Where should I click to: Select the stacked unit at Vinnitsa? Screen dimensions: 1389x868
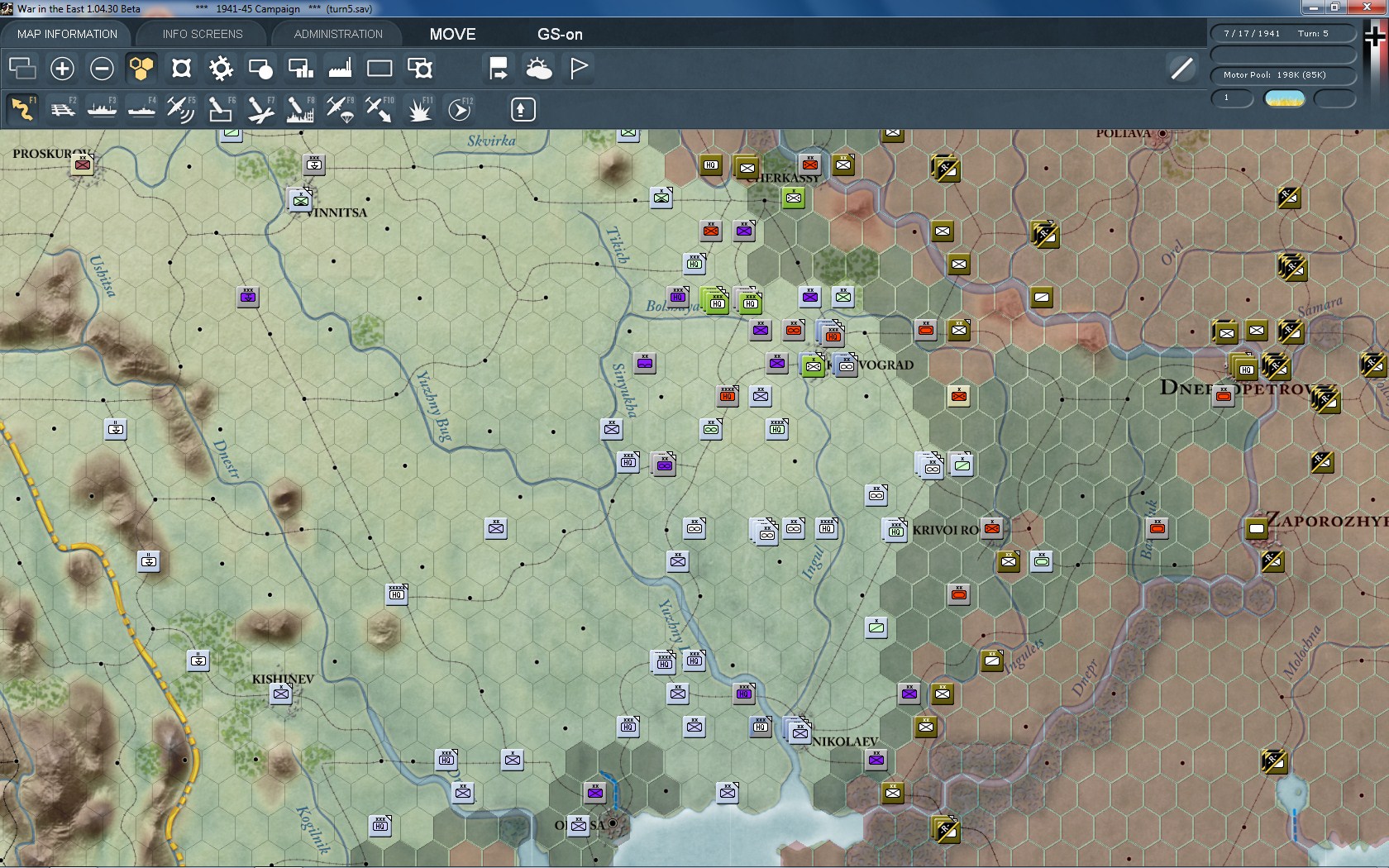pyautogui.click(x=300, y=199)
